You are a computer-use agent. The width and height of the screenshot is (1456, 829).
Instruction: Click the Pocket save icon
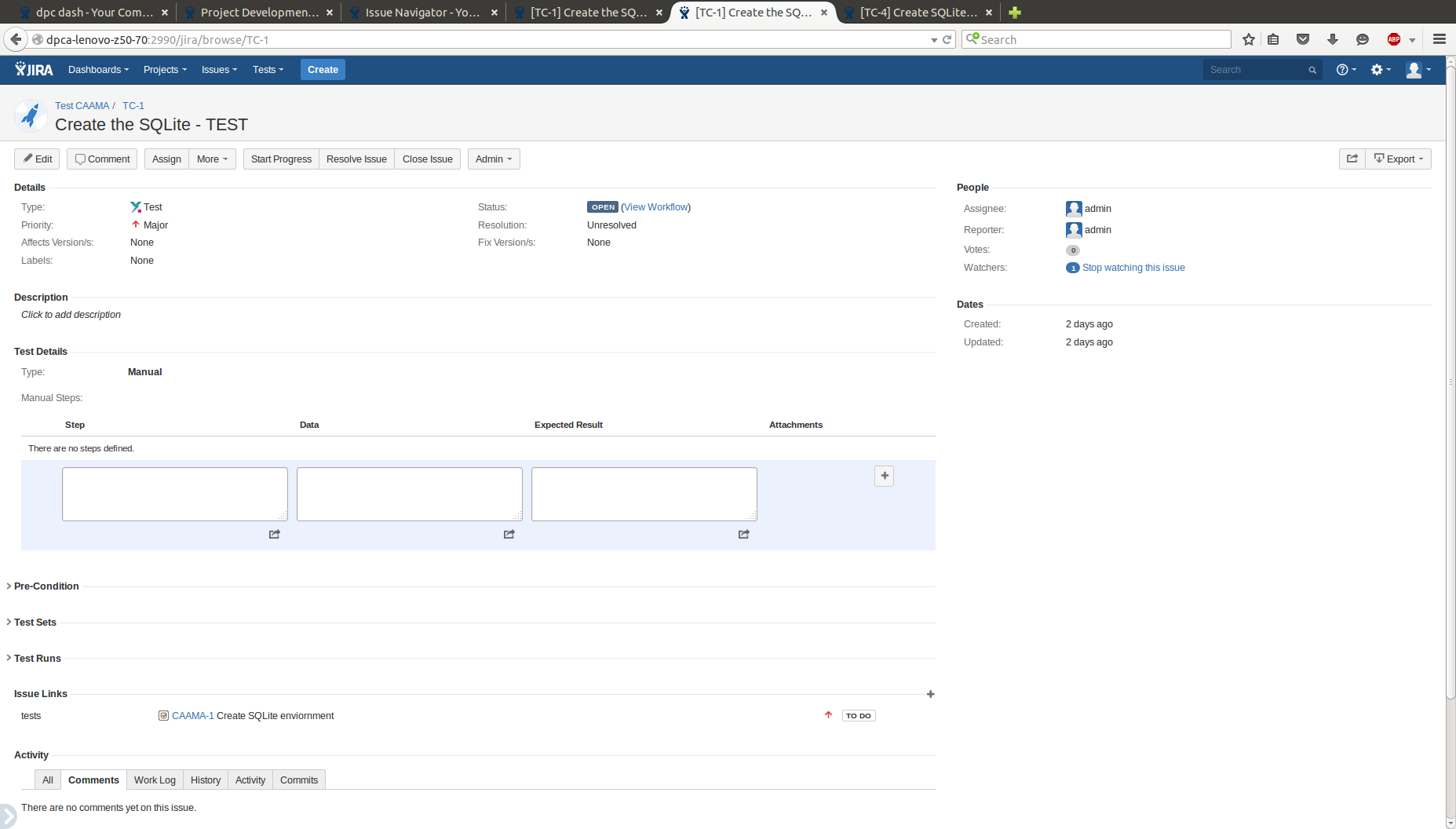point(1303,39)
